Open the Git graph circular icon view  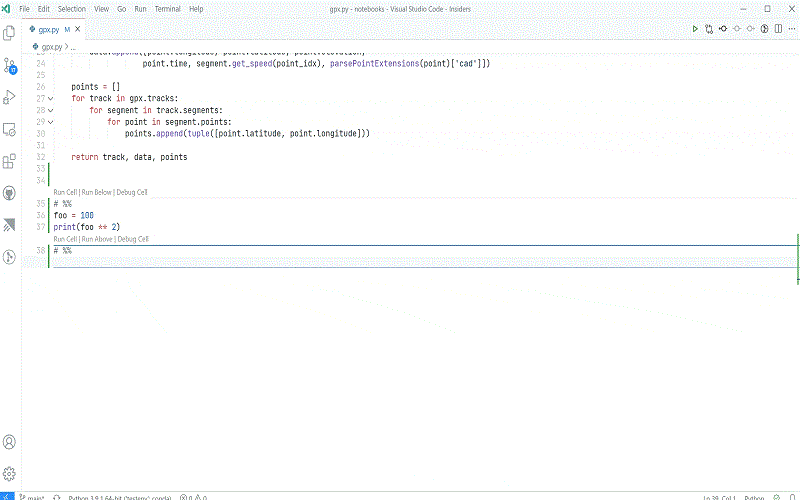(9, 257)
